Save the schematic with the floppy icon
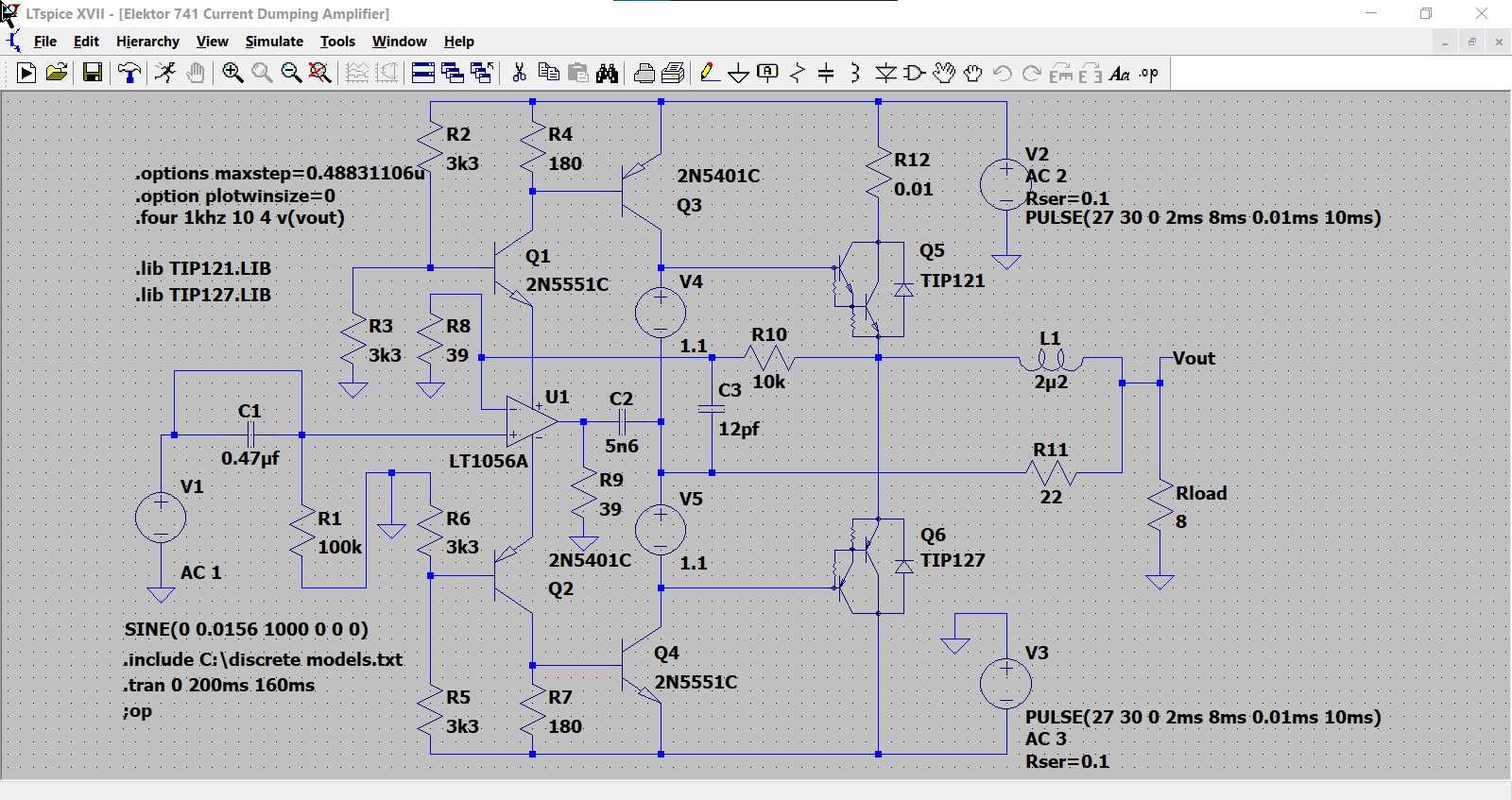Image resolution: width=1512 pixels, height=800 pixels. (x=93, y=73)
